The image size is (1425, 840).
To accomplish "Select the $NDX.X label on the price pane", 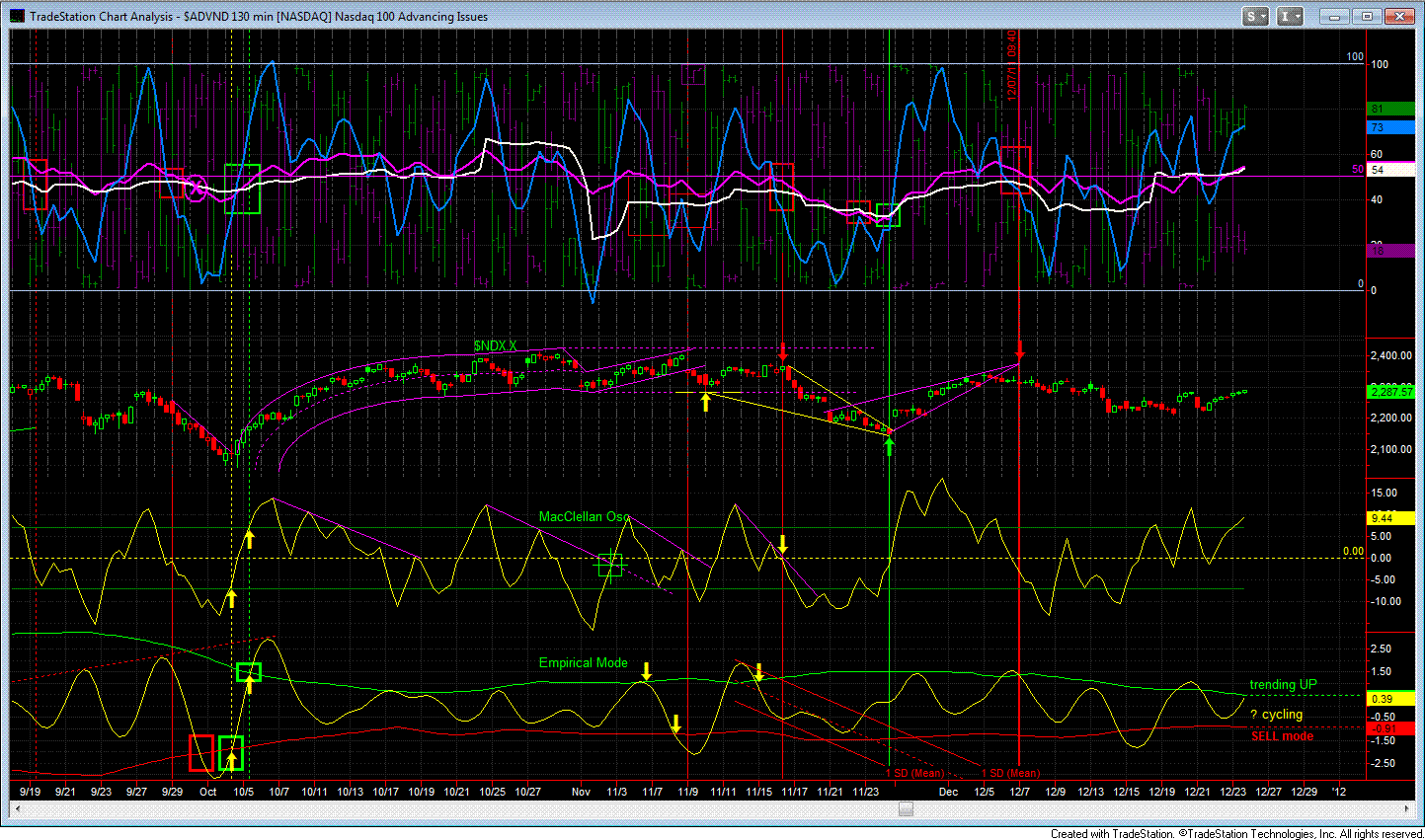I will click(496, 345).
